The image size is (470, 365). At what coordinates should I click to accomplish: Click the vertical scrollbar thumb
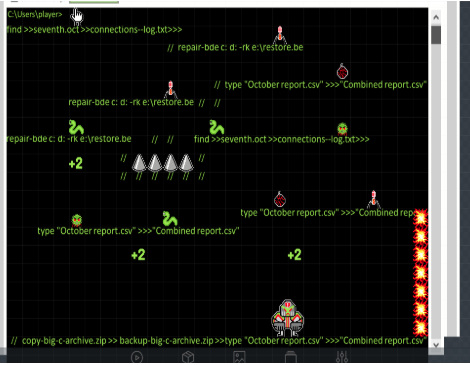436,35
